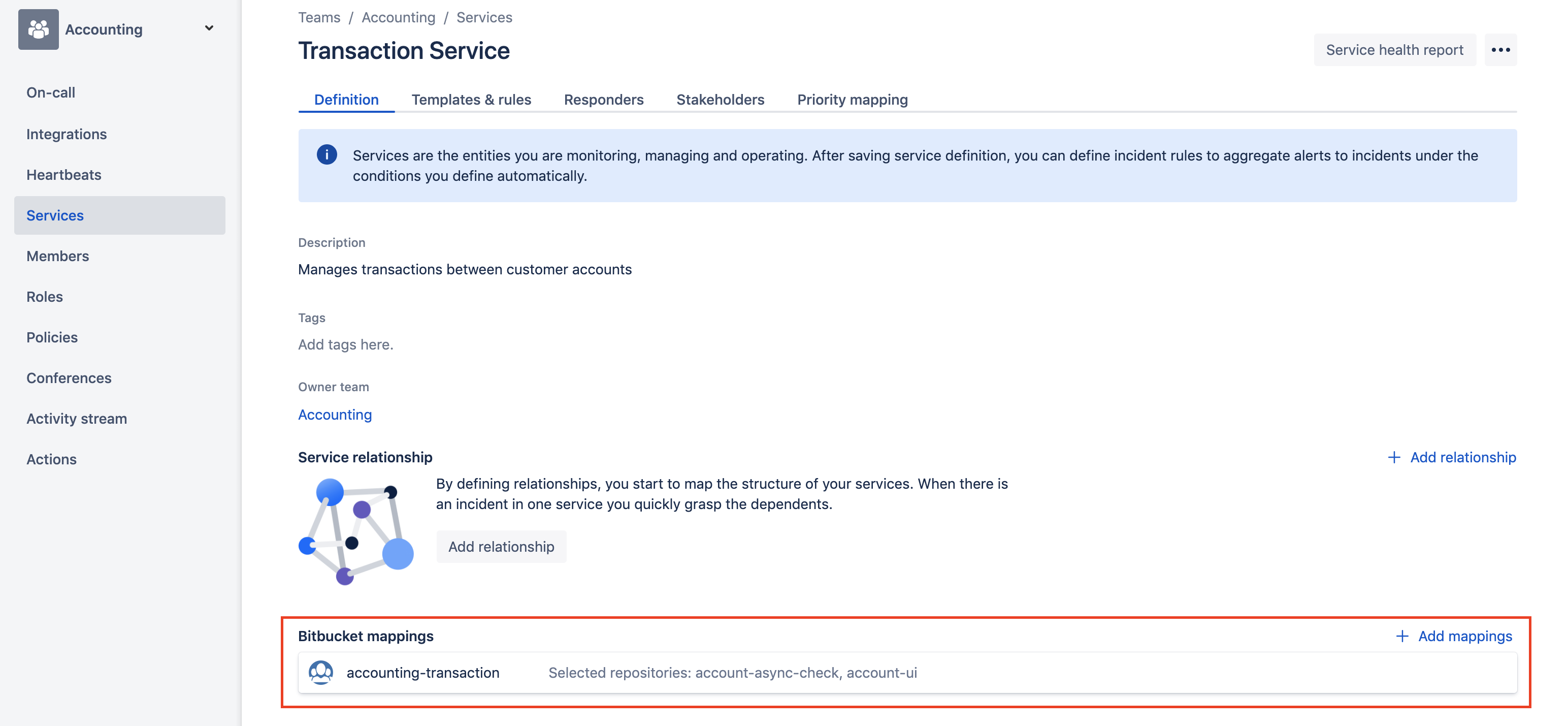Switch to the Templates & rules tab
Screen dimensions: 1568x726
pos(471,99)
